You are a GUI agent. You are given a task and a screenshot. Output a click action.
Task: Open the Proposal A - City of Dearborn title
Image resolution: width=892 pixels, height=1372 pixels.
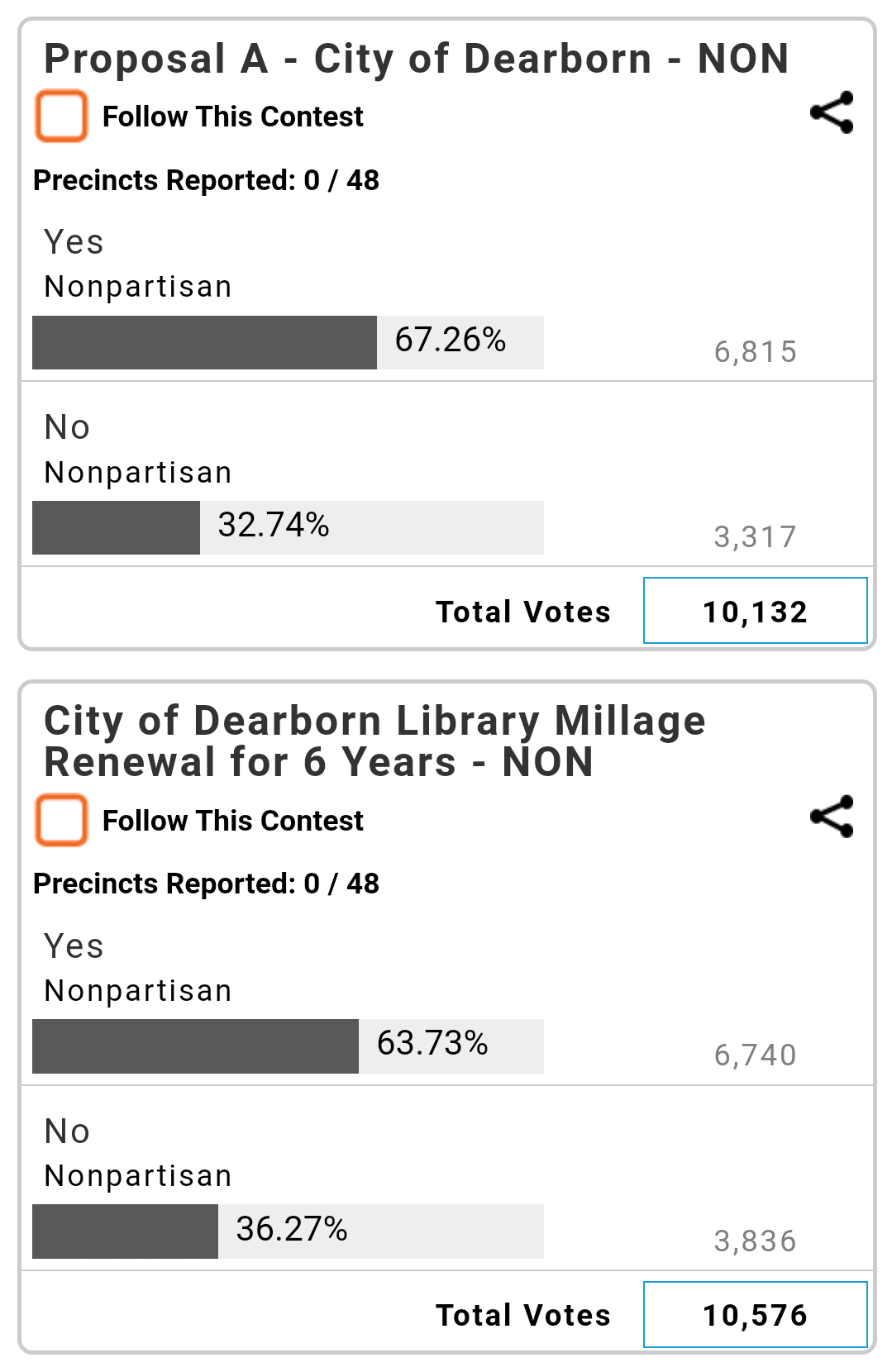click(416, 59)
